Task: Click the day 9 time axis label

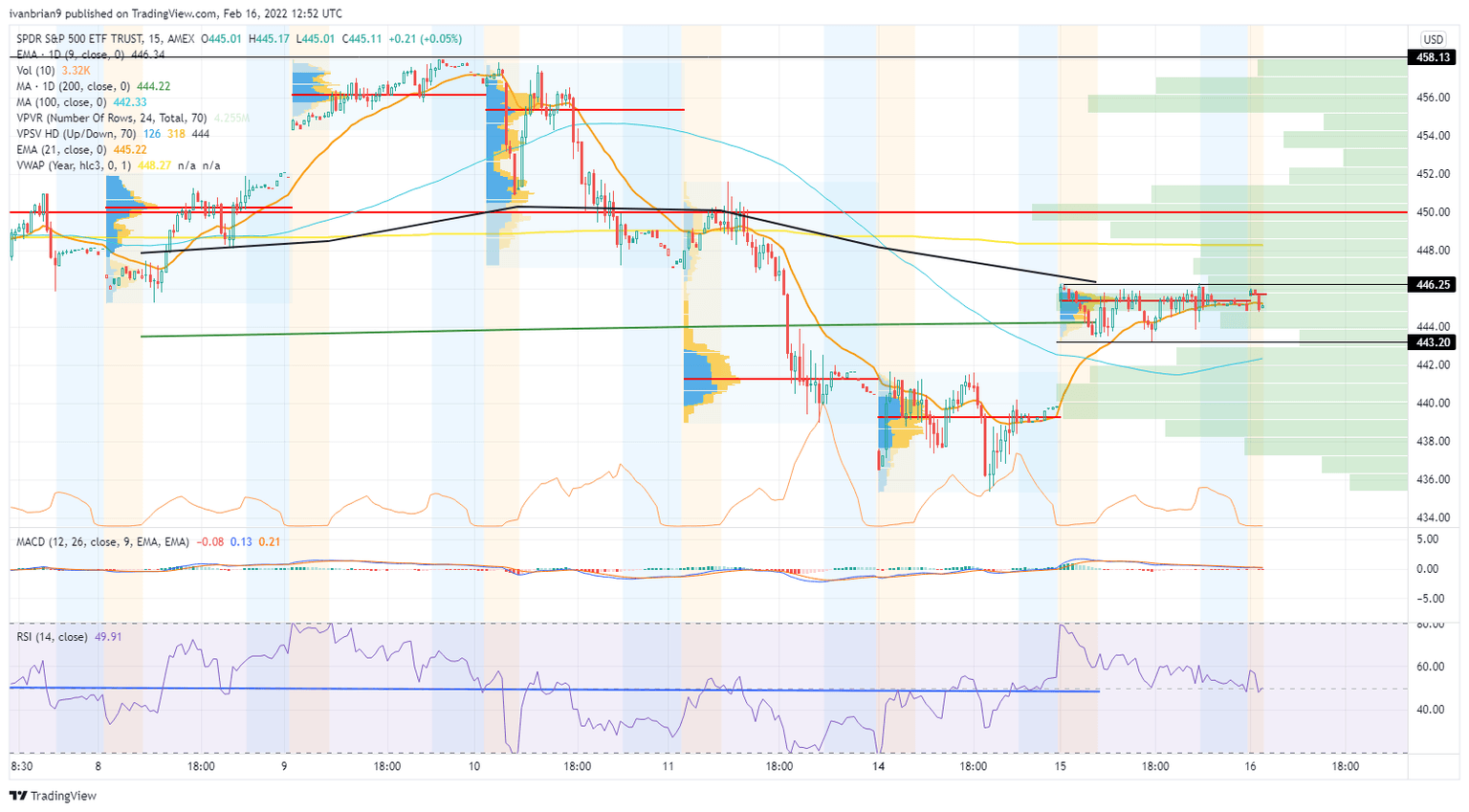Action: tap(285, 767)
